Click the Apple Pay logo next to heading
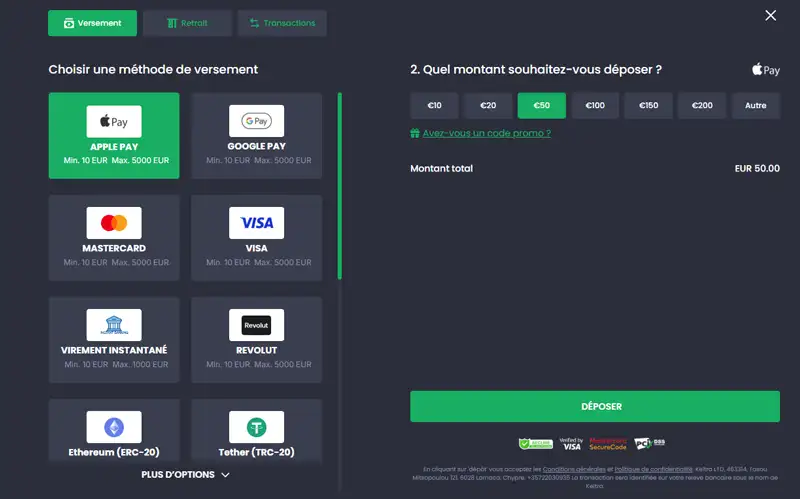Screen dimensions: 800x499 click(x=766, y=69)
